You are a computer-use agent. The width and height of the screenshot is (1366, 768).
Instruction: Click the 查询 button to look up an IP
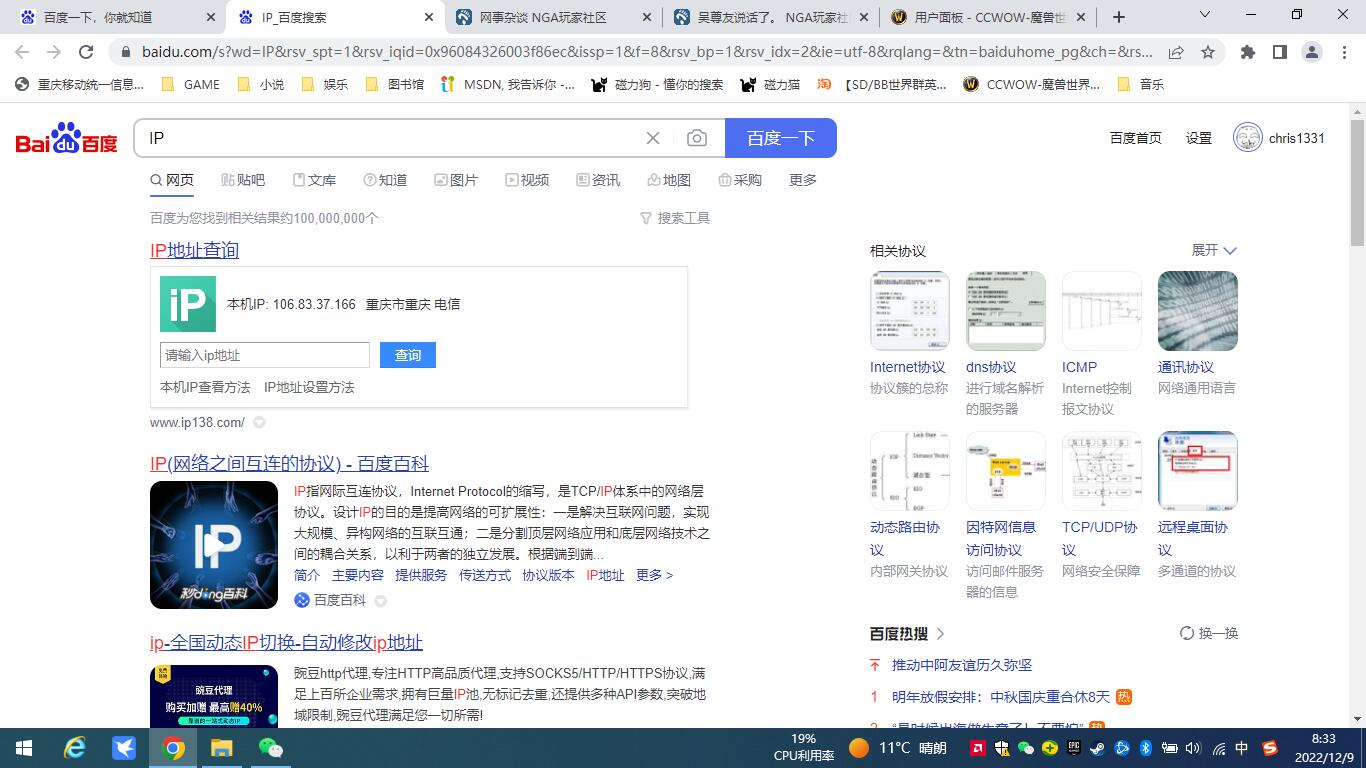click(x=407, y=355)
